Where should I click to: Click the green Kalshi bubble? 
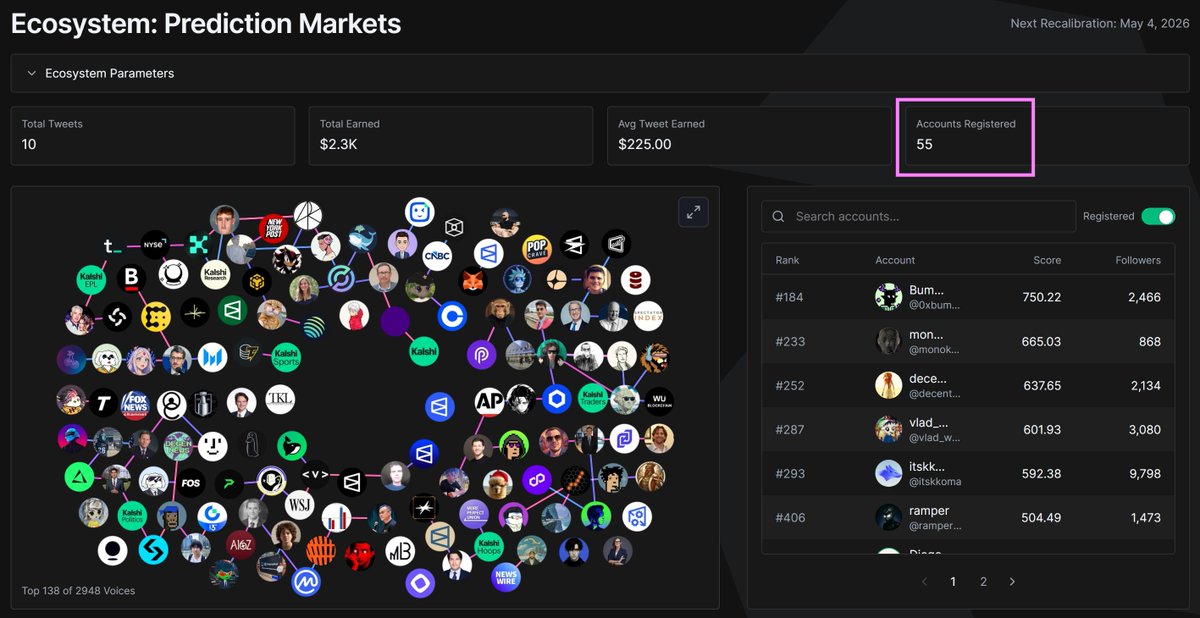click(x=424, y=351)
